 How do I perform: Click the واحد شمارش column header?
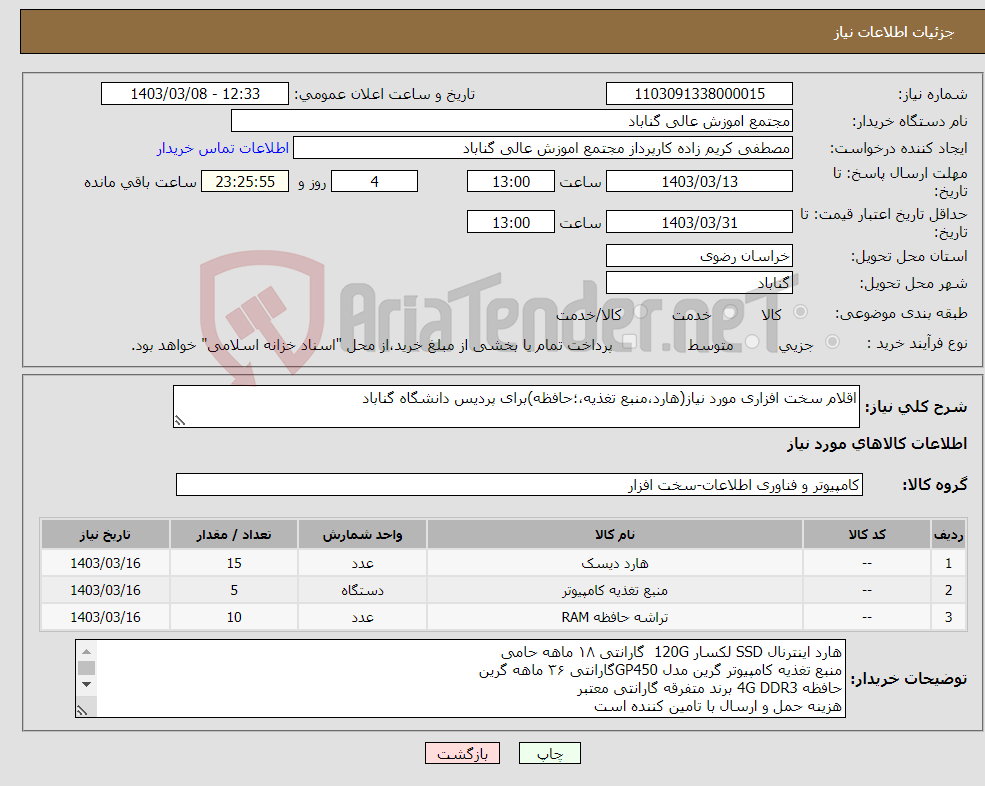(362, 535)
